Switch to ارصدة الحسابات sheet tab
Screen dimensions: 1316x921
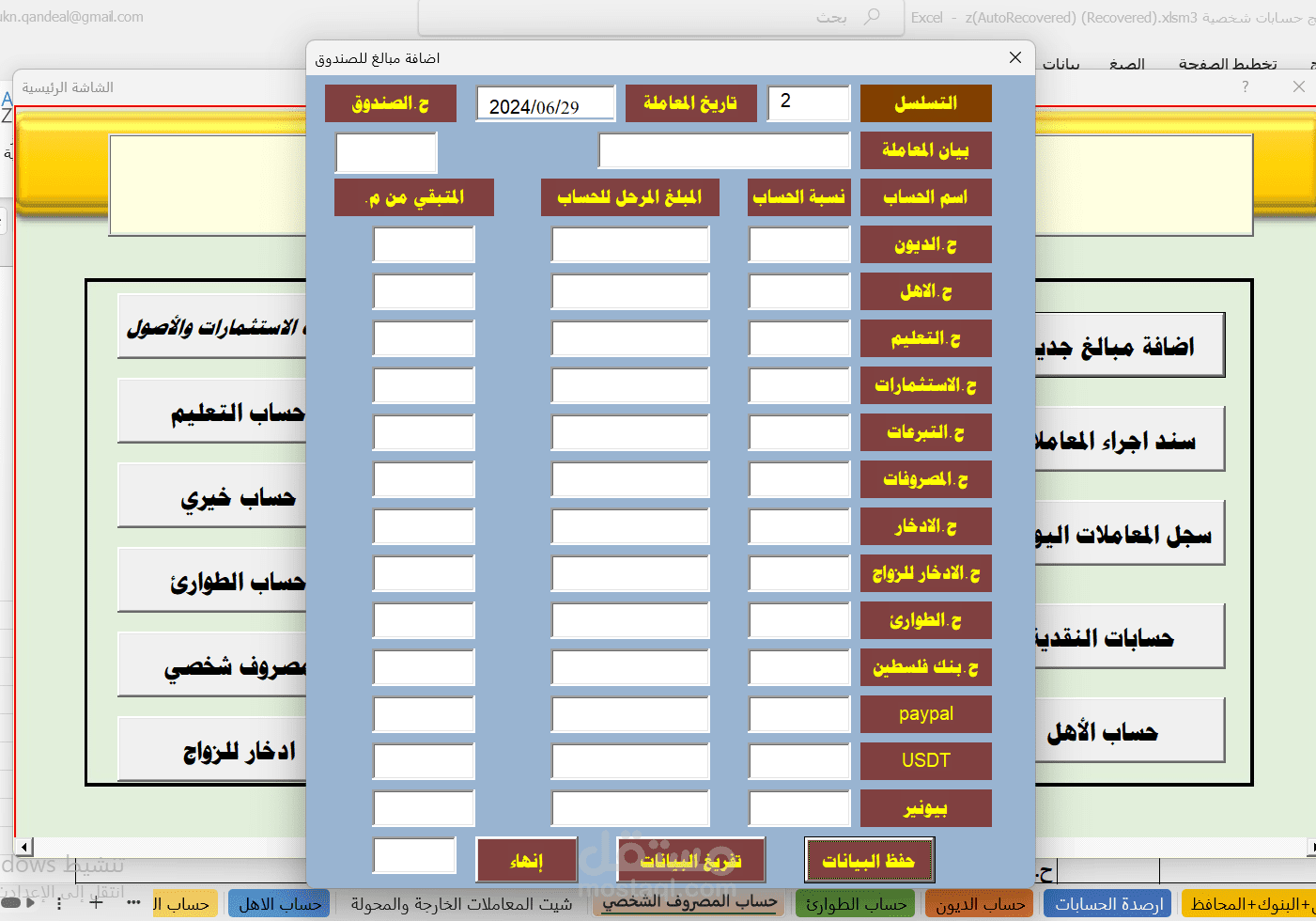(1108, 904)
